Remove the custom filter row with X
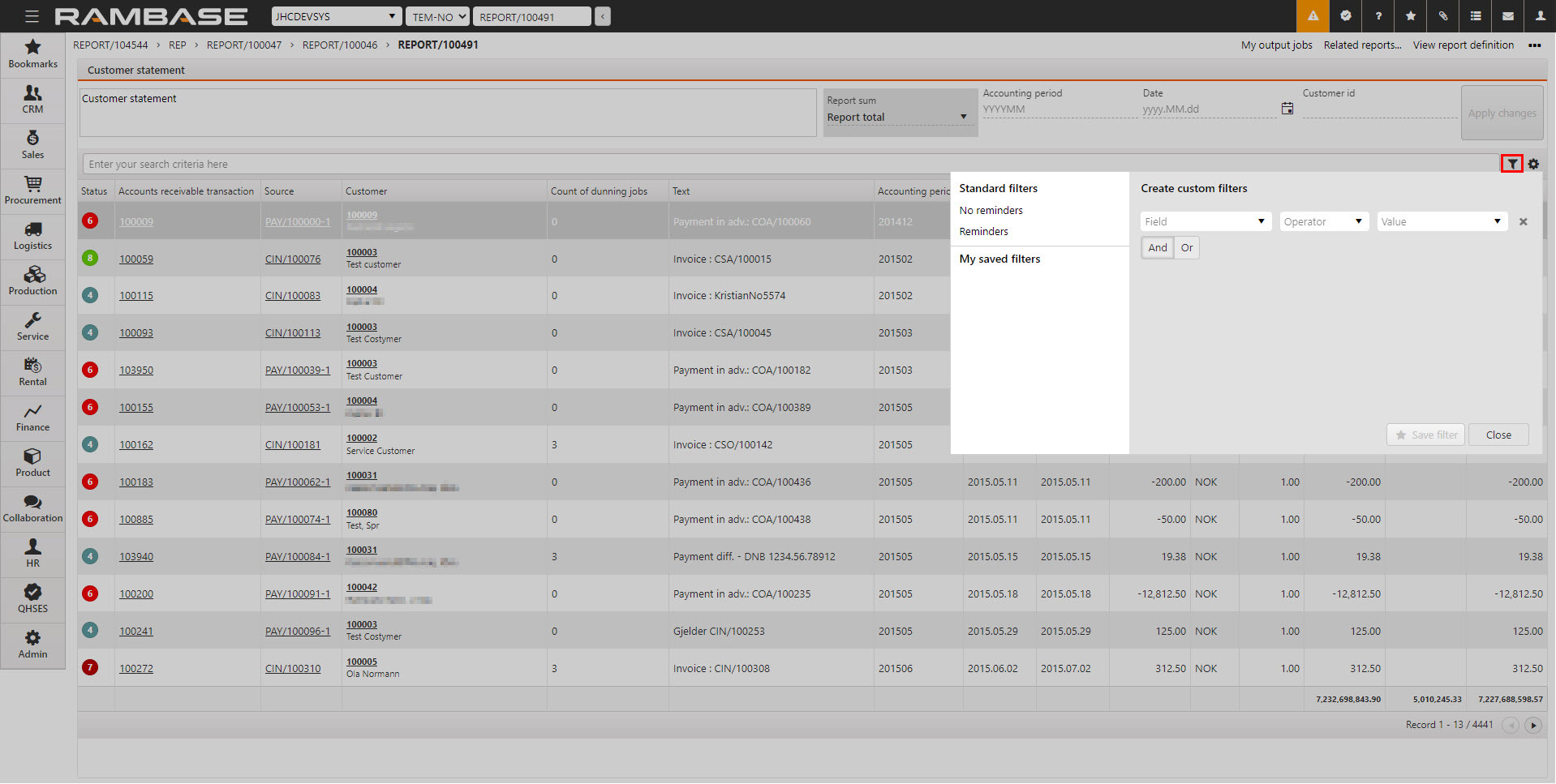The image size is (1556, 784). tap(1523, 221)
